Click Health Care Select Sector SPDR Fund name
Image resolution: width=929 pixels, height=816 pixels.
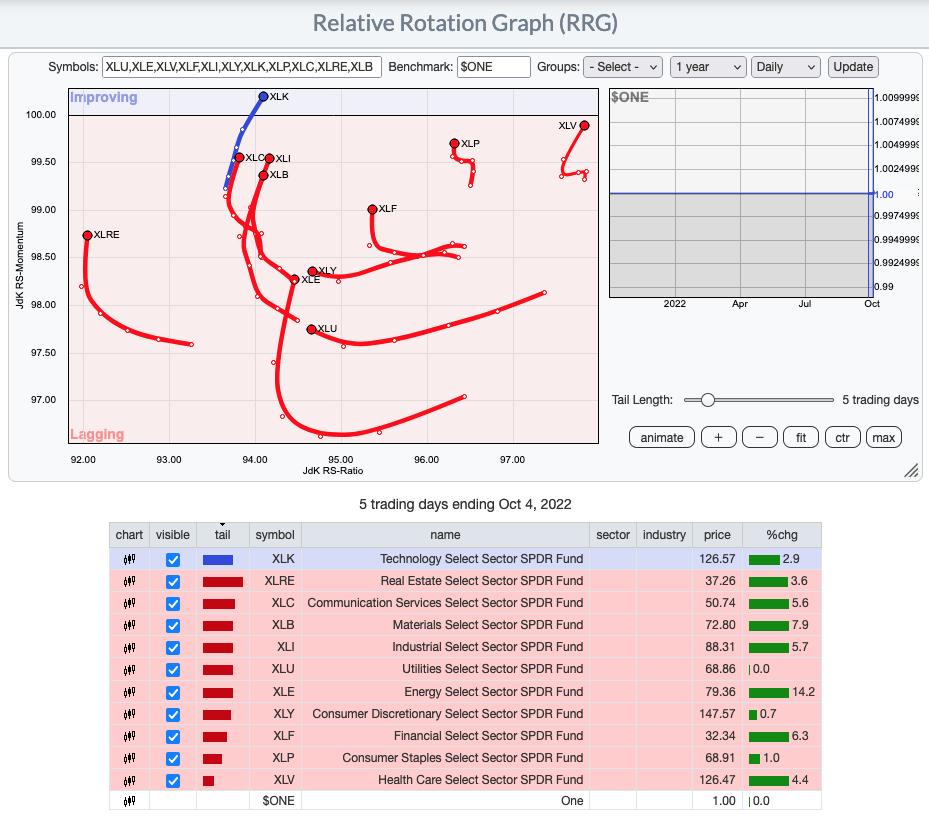480,780
